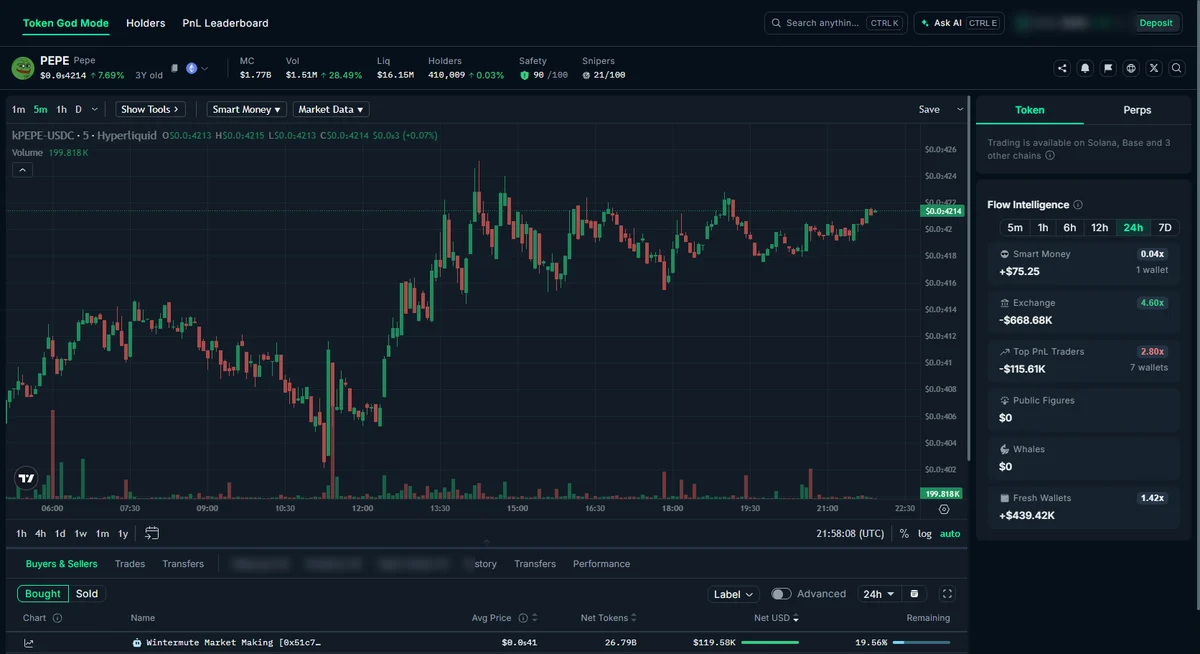Toggle percent scale on chart
The width and height of the screenshot is (1200, 654).
point(904,534)
